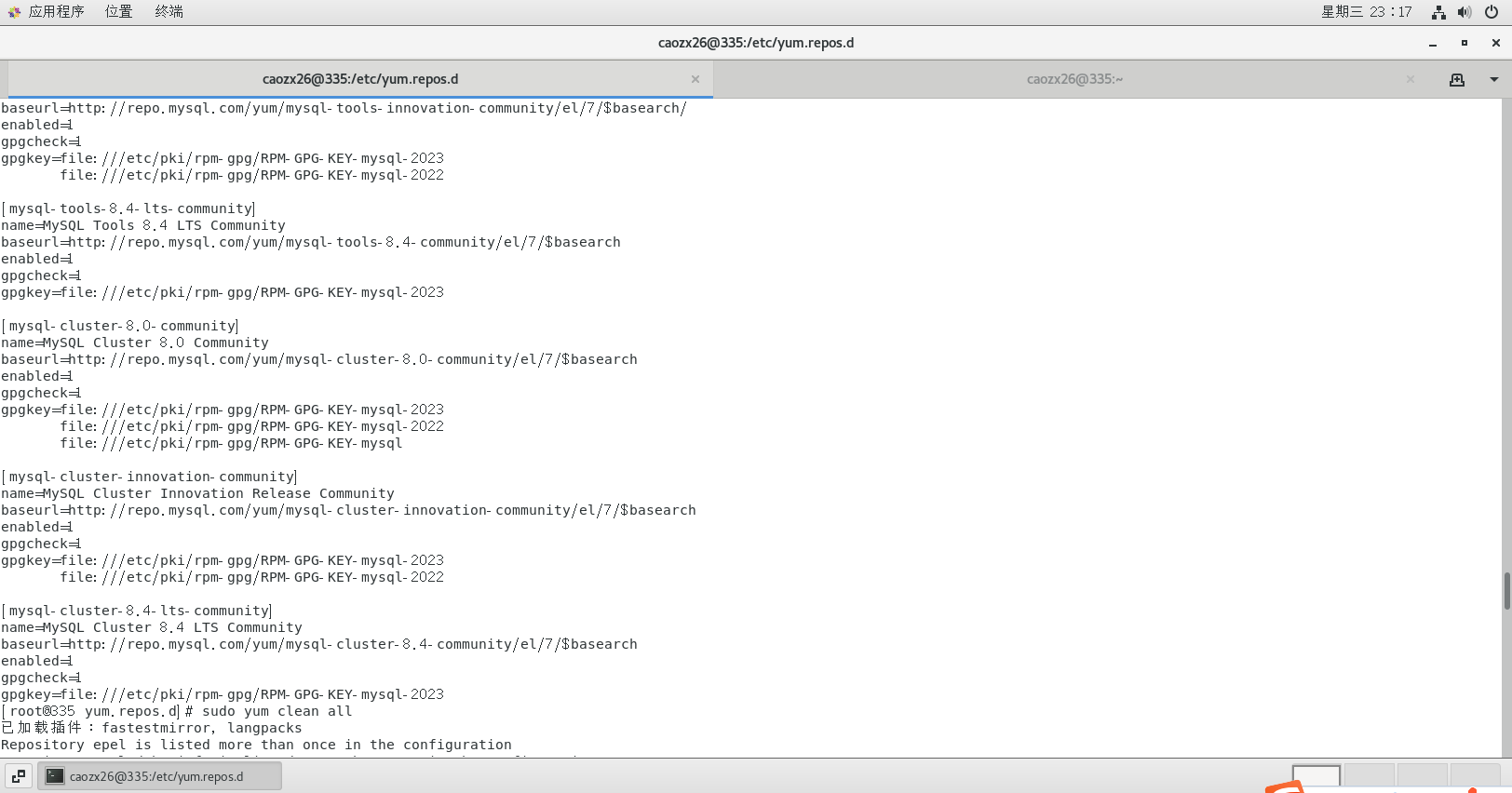
Task: Click the terminal window title caozx26@335:/etc/yum.repos.d
Action: point(756,43)
